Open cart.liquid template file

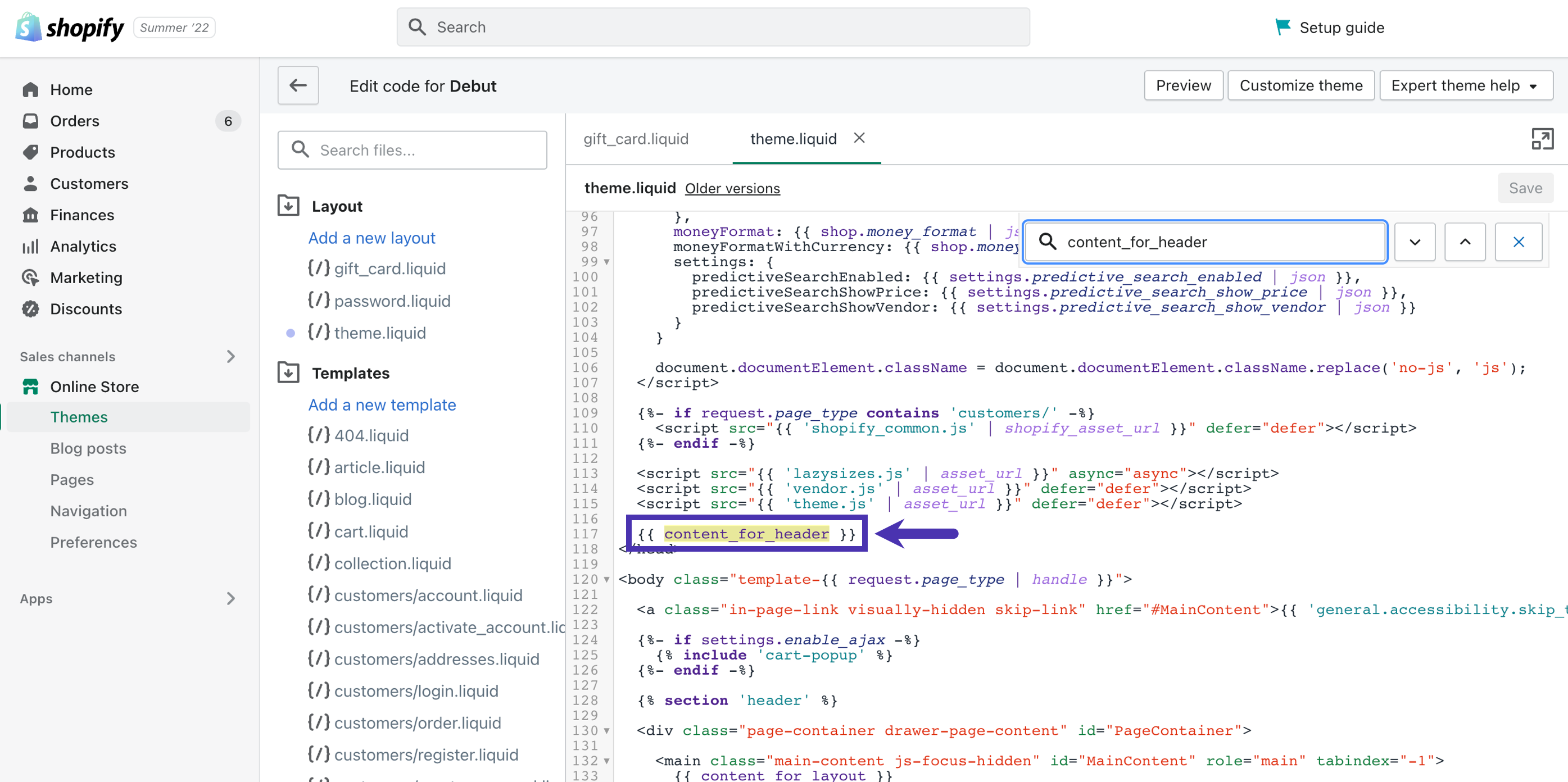pyautogui.click(x=371, y=531)
